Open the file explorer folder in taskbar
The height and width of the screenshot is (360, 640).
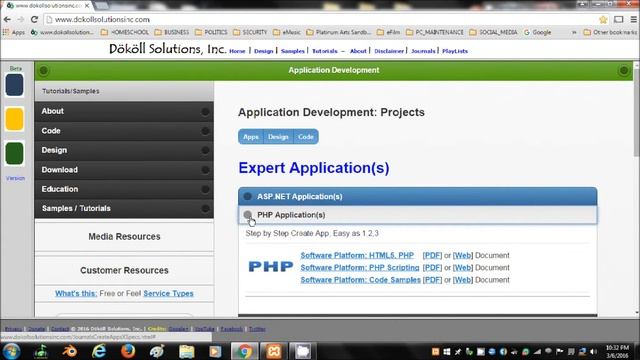187,351
